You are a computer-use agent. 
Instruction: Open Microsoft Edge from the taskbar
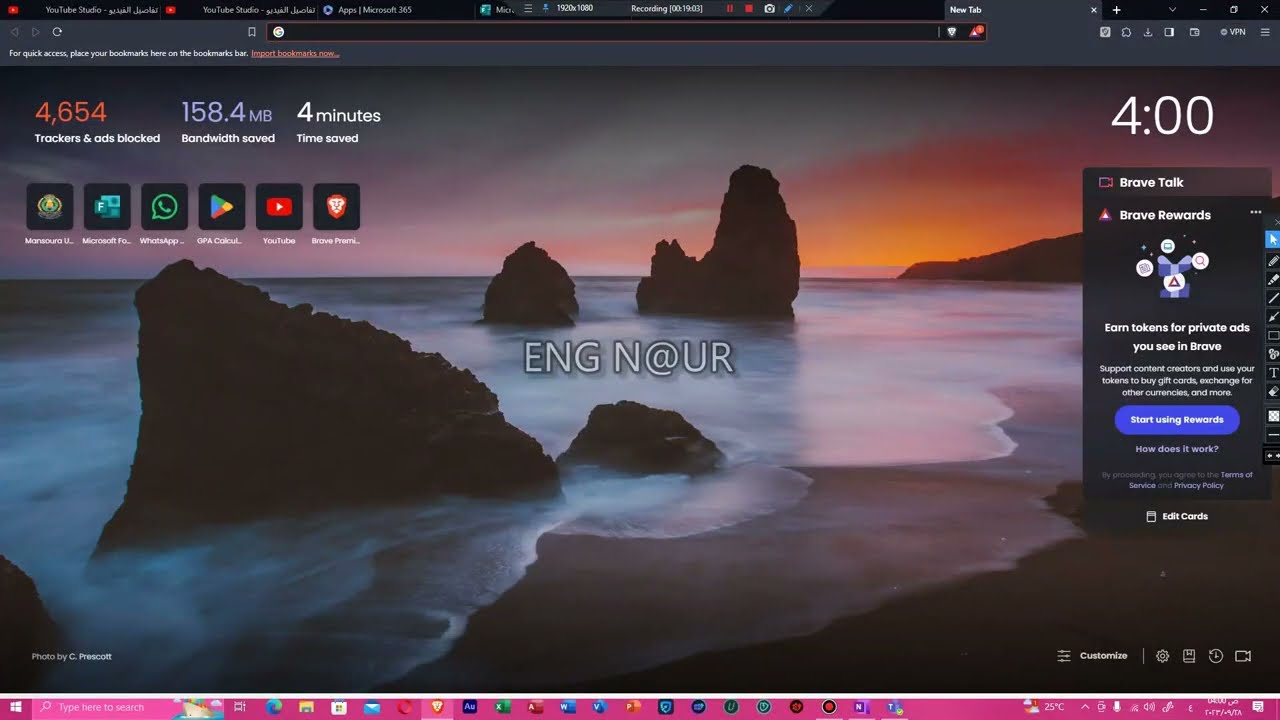tap(274, 707)
